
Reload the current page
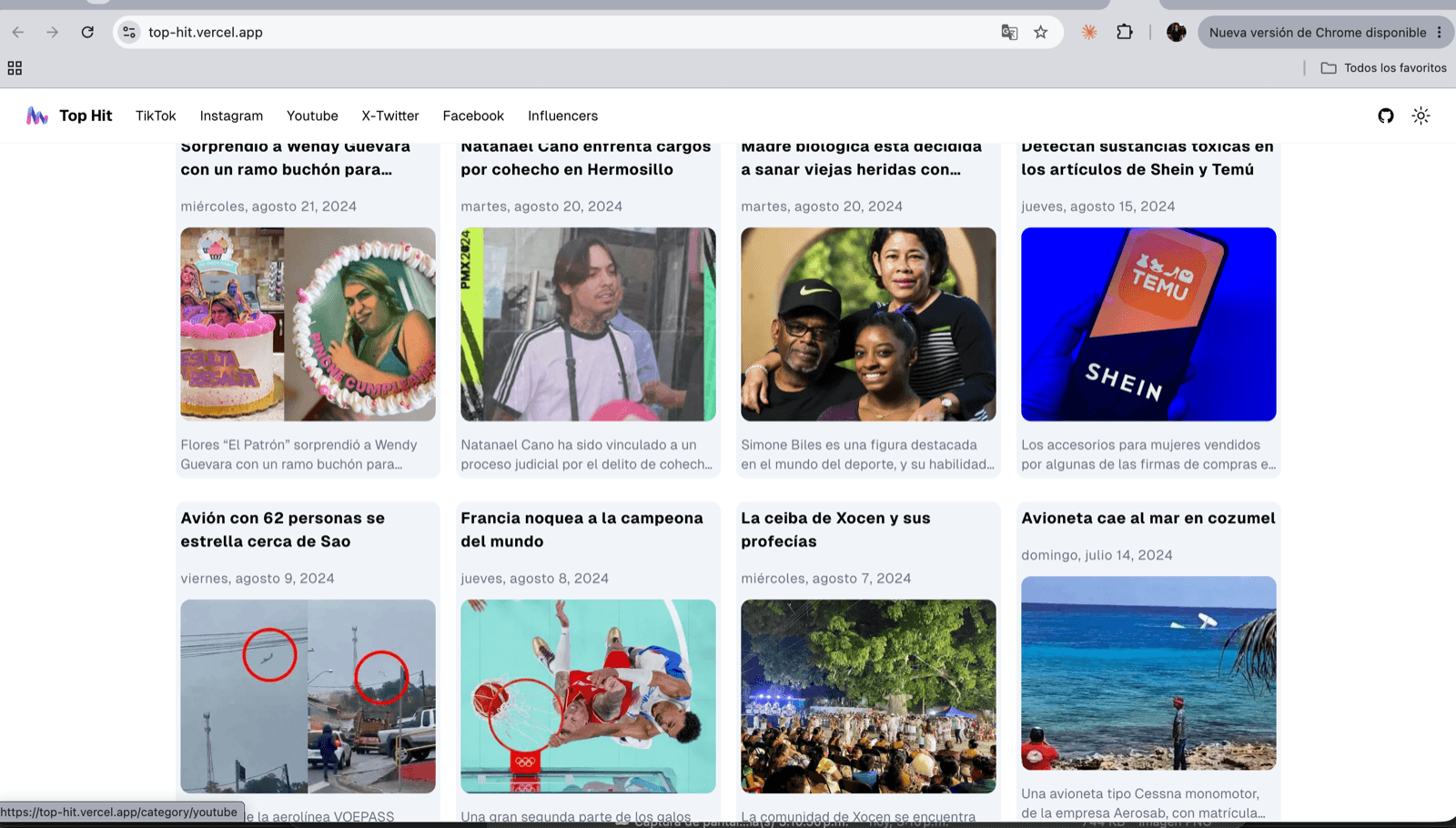tap(87, 32)
